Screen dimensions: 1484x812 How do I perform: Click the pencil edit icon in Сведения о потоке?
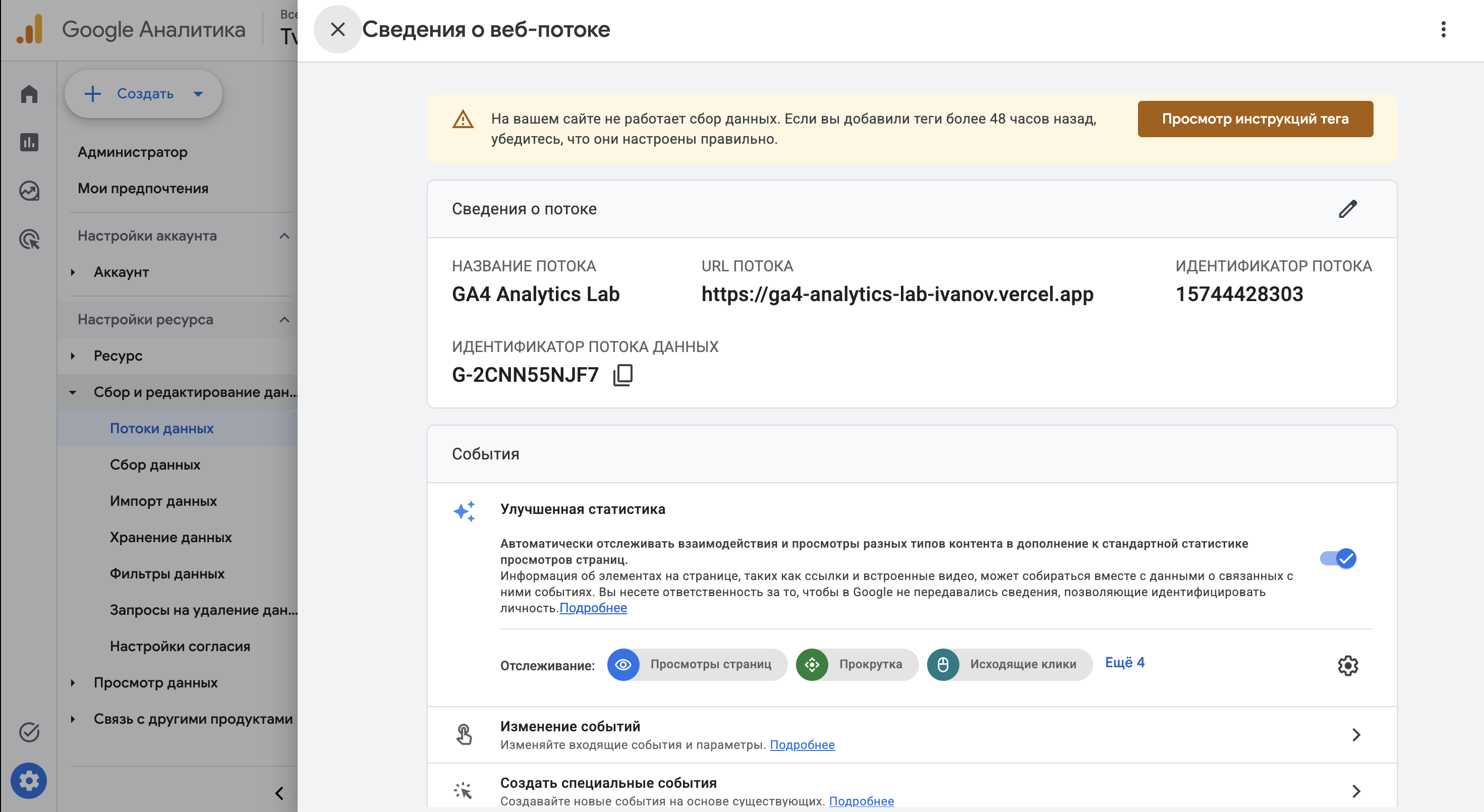point(1348,209)
